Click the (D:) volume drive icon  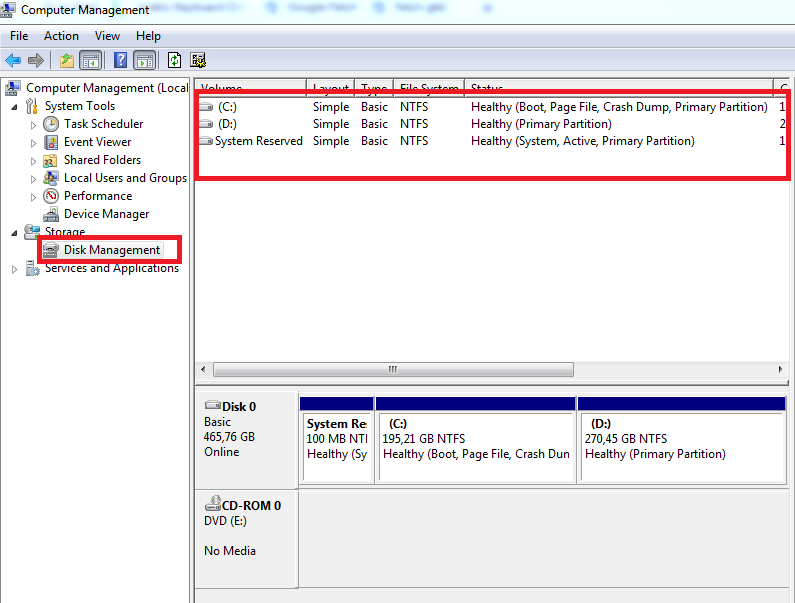click(206, 124)
